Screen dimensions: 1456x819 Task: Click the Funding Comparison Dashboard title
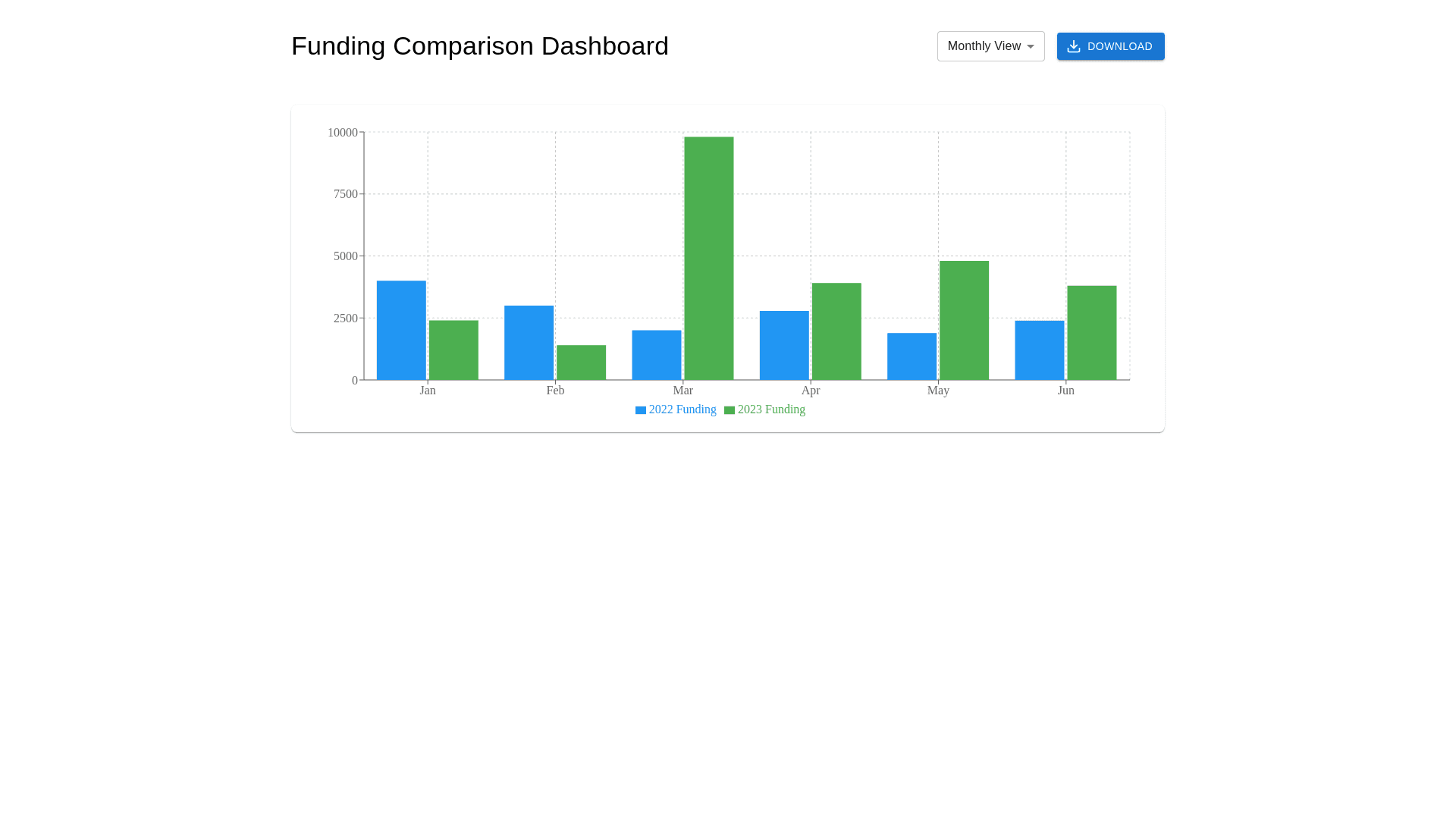479,46
